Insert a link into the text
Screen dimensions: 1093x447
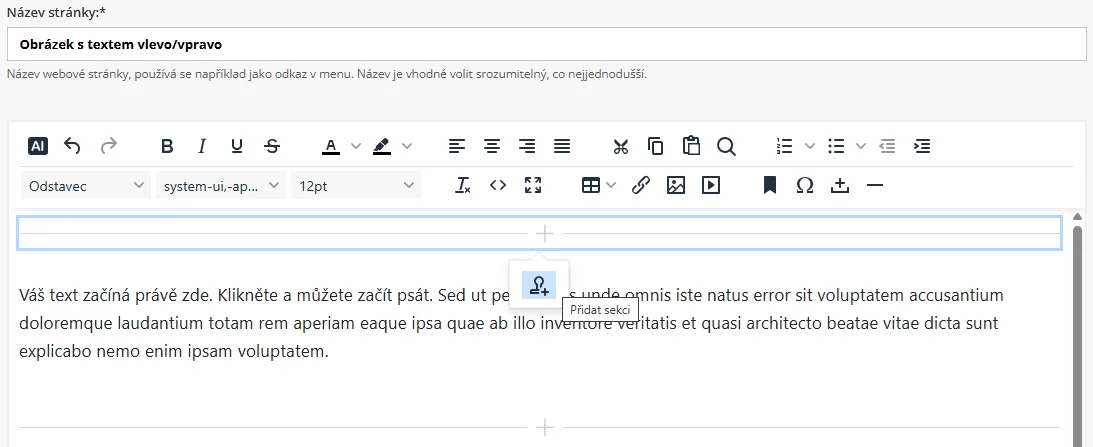click(x=641, y=185)
